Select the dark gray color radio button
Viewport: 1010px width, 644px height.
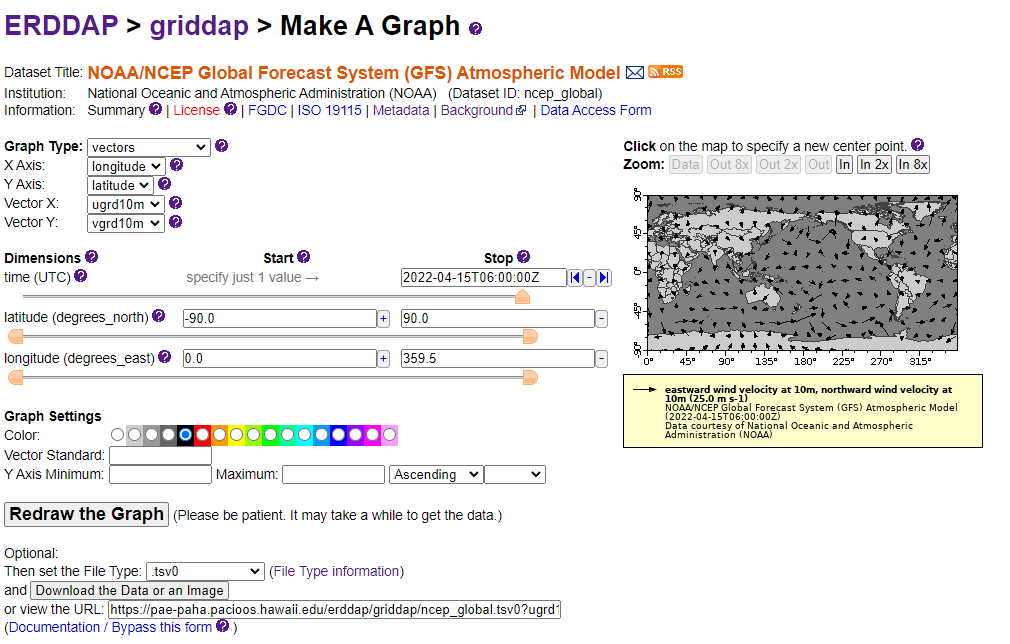coord(169,435)
